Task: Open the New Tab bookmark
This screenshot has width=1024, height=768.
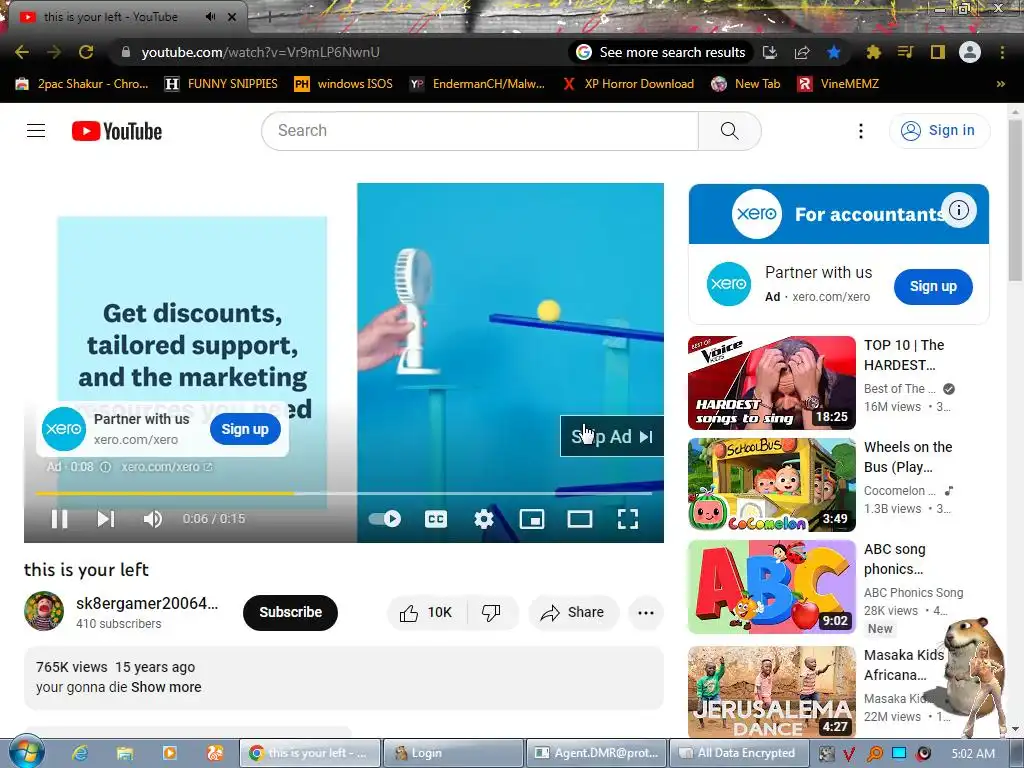Action: (x=746, y=84)
